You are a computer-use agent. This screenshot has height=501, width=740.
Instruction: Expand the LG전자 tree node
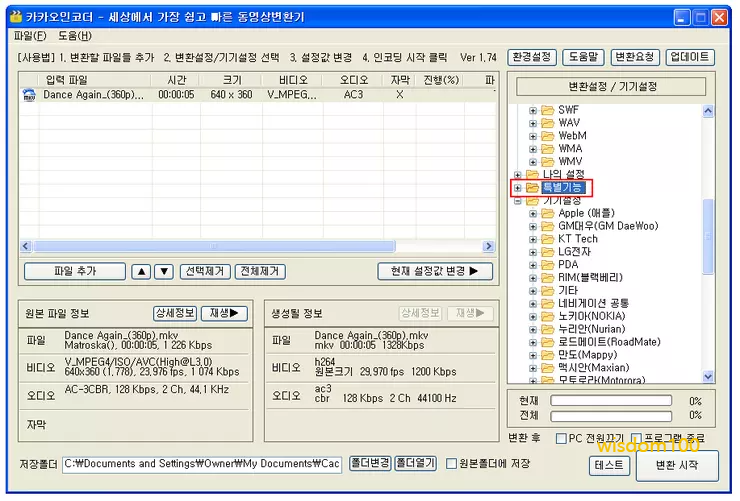tap(533, 253)
